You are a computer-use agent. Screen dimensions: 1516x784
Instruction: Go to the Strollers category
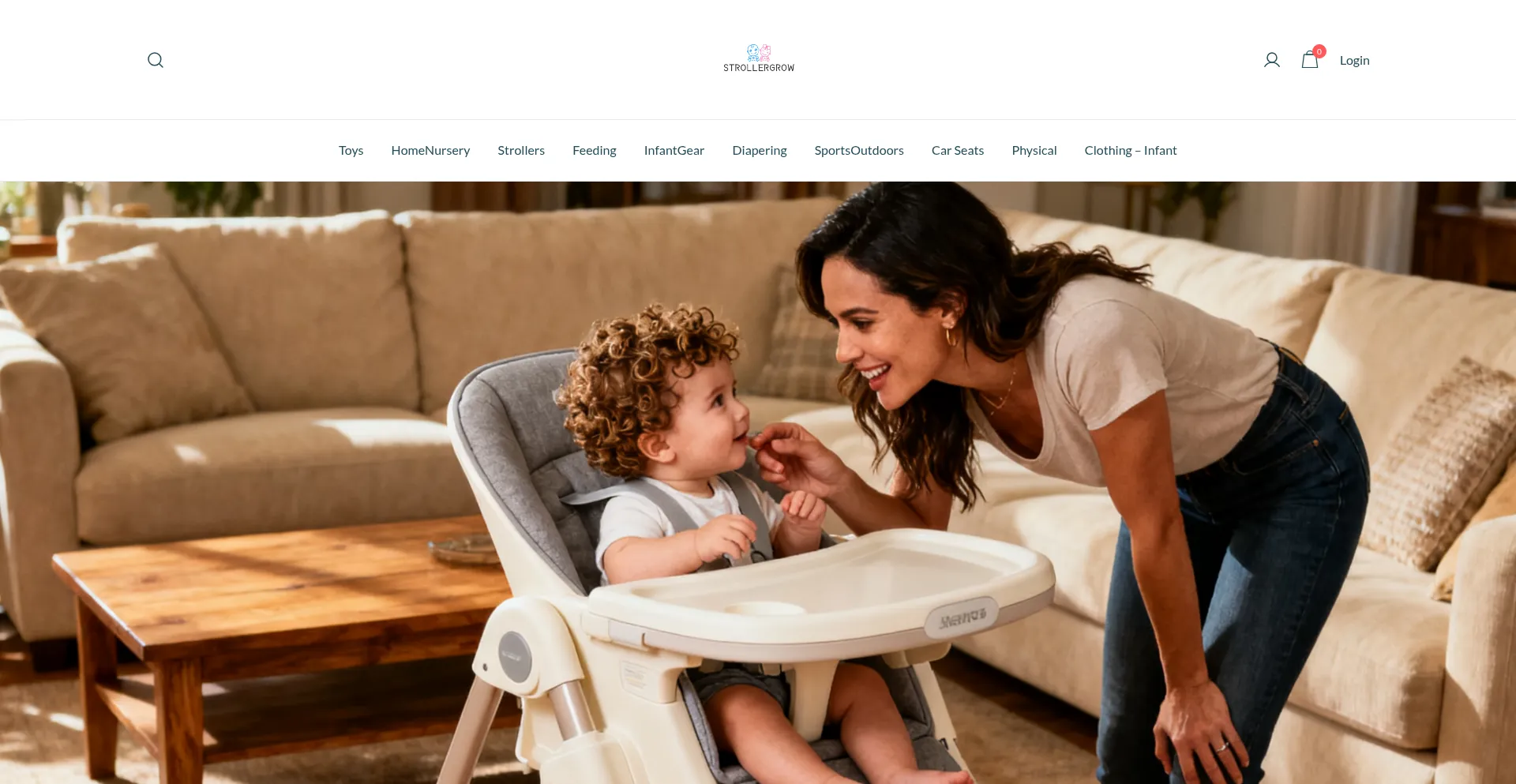(x=521, y=151)
